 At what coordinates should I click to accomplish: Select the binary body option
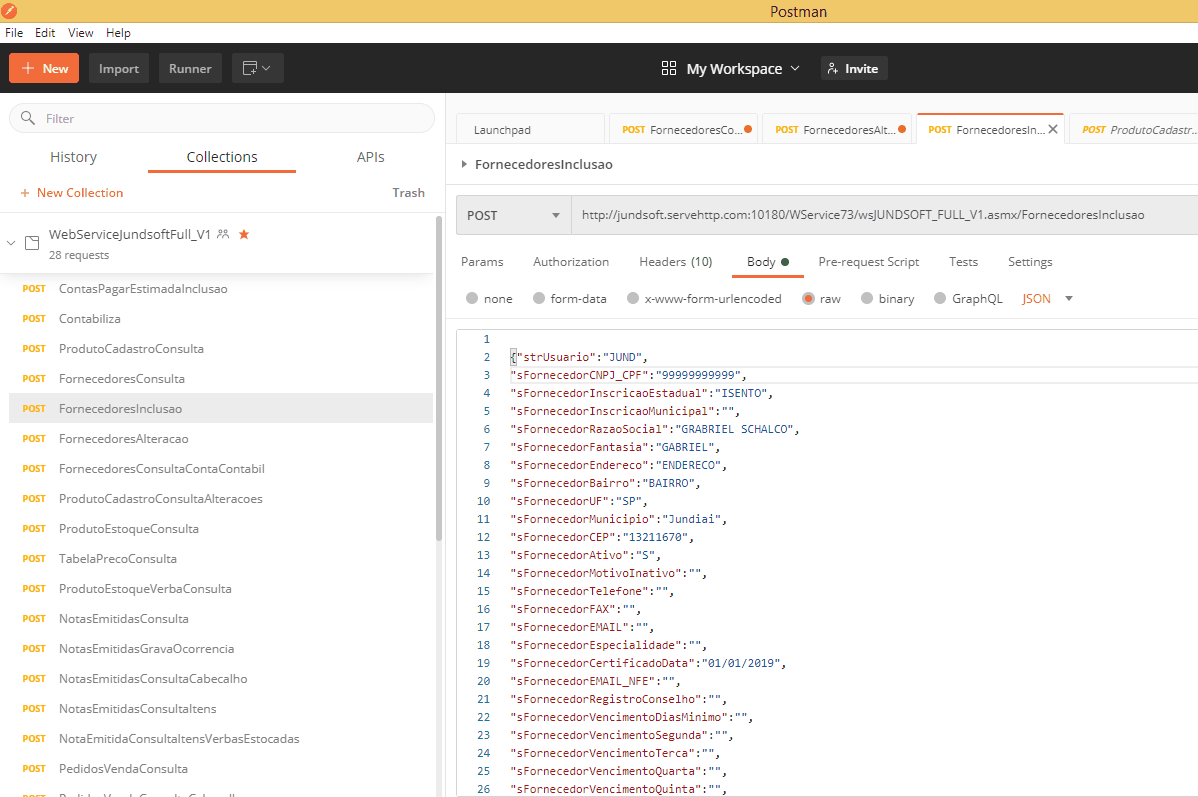(868, 298)
